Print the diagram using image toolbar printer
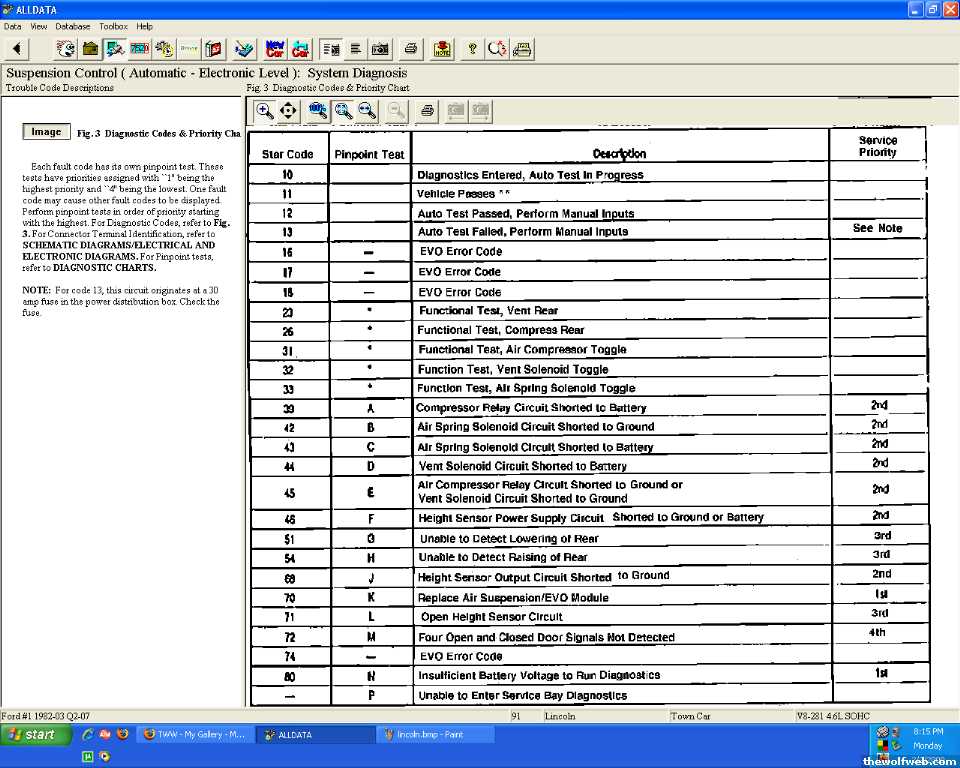 (x=427, y=111)
